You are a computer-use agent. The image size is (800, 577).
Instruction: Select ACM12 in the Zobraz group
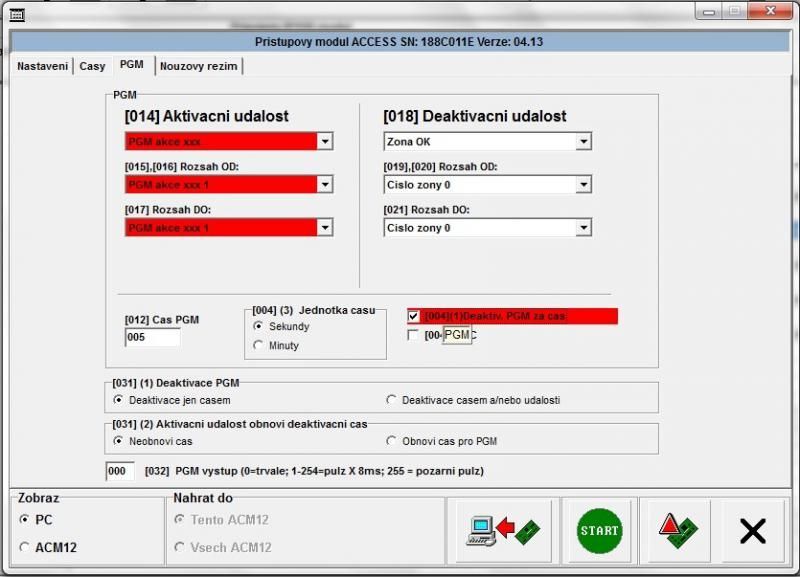click(x=25, y=547)
